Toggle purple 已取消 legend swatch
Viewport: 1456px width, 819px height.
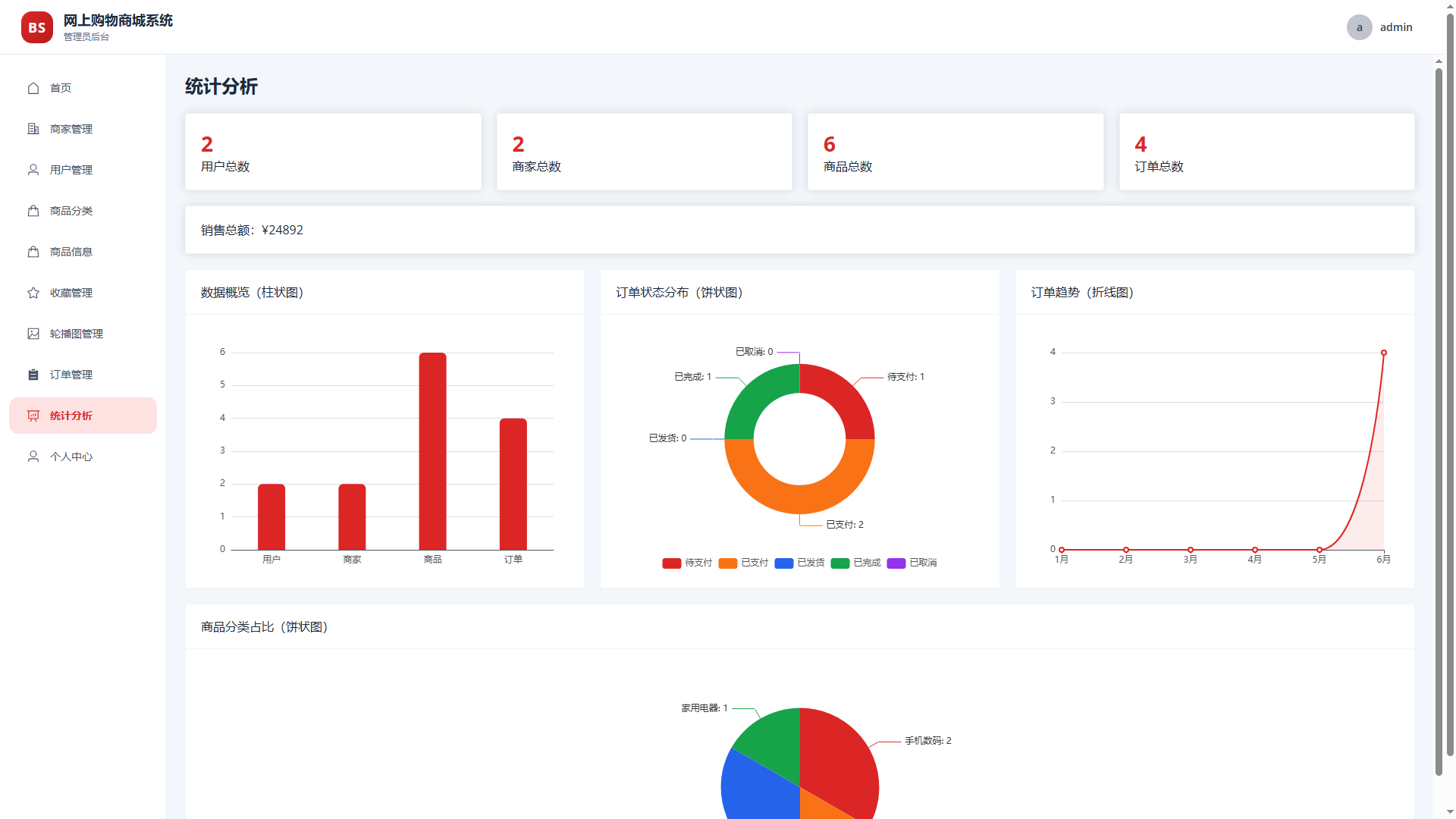point(896,563)
